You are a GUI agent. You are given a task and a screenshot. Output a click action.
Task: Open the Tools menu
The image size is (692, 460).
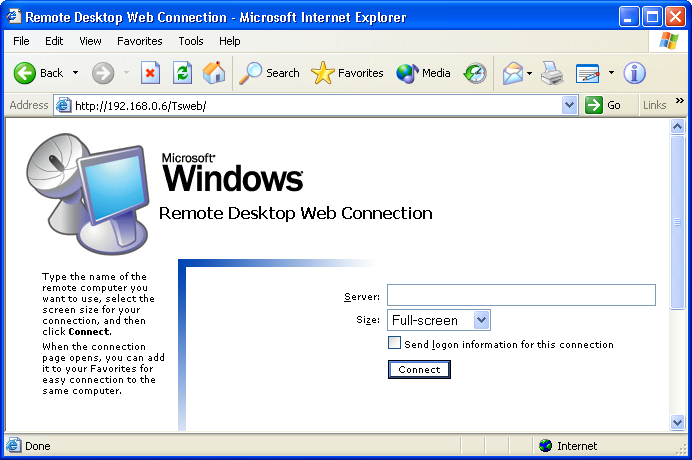coord(191,41)
